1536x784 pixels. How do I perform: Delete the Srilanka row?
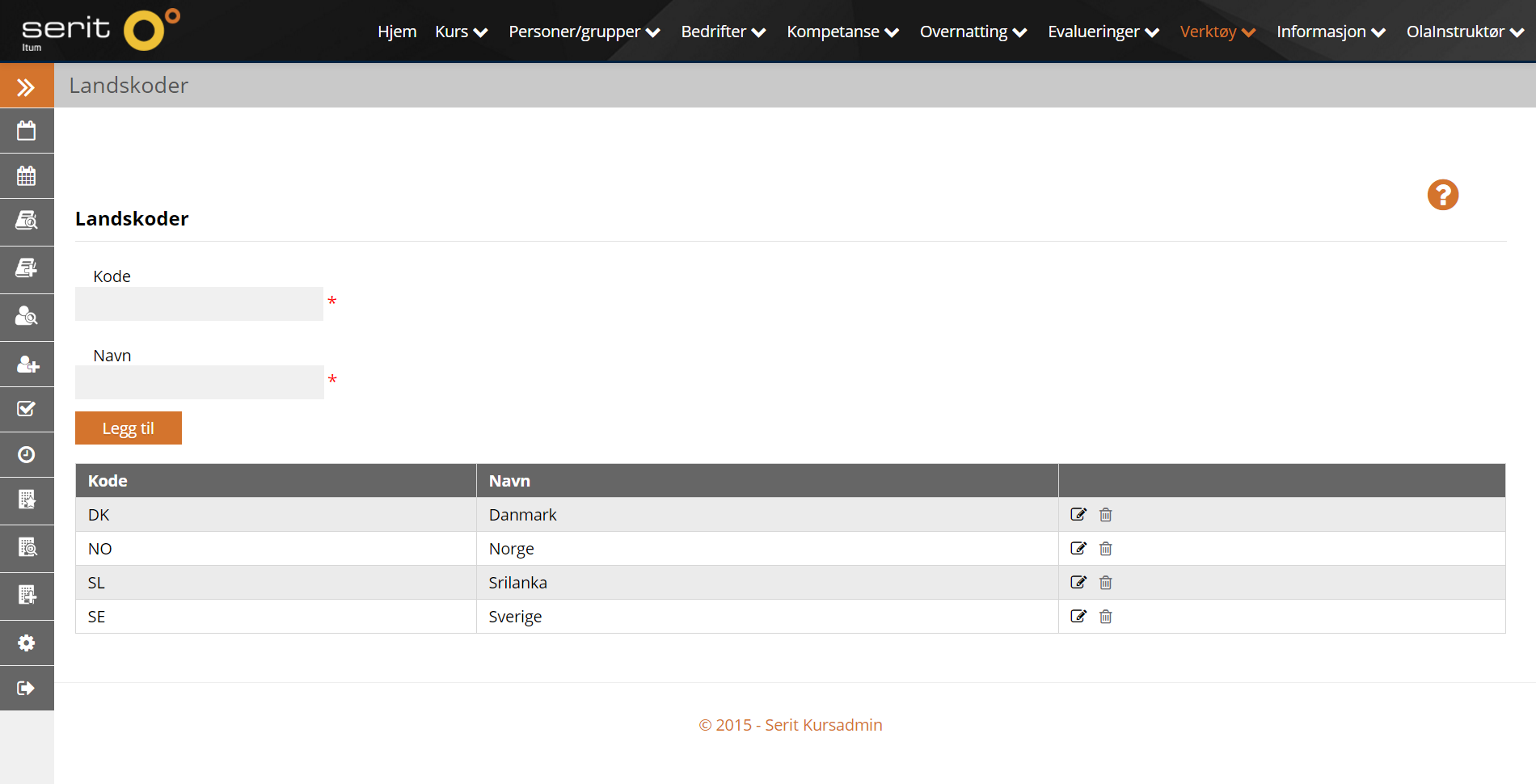[1106, 583]
